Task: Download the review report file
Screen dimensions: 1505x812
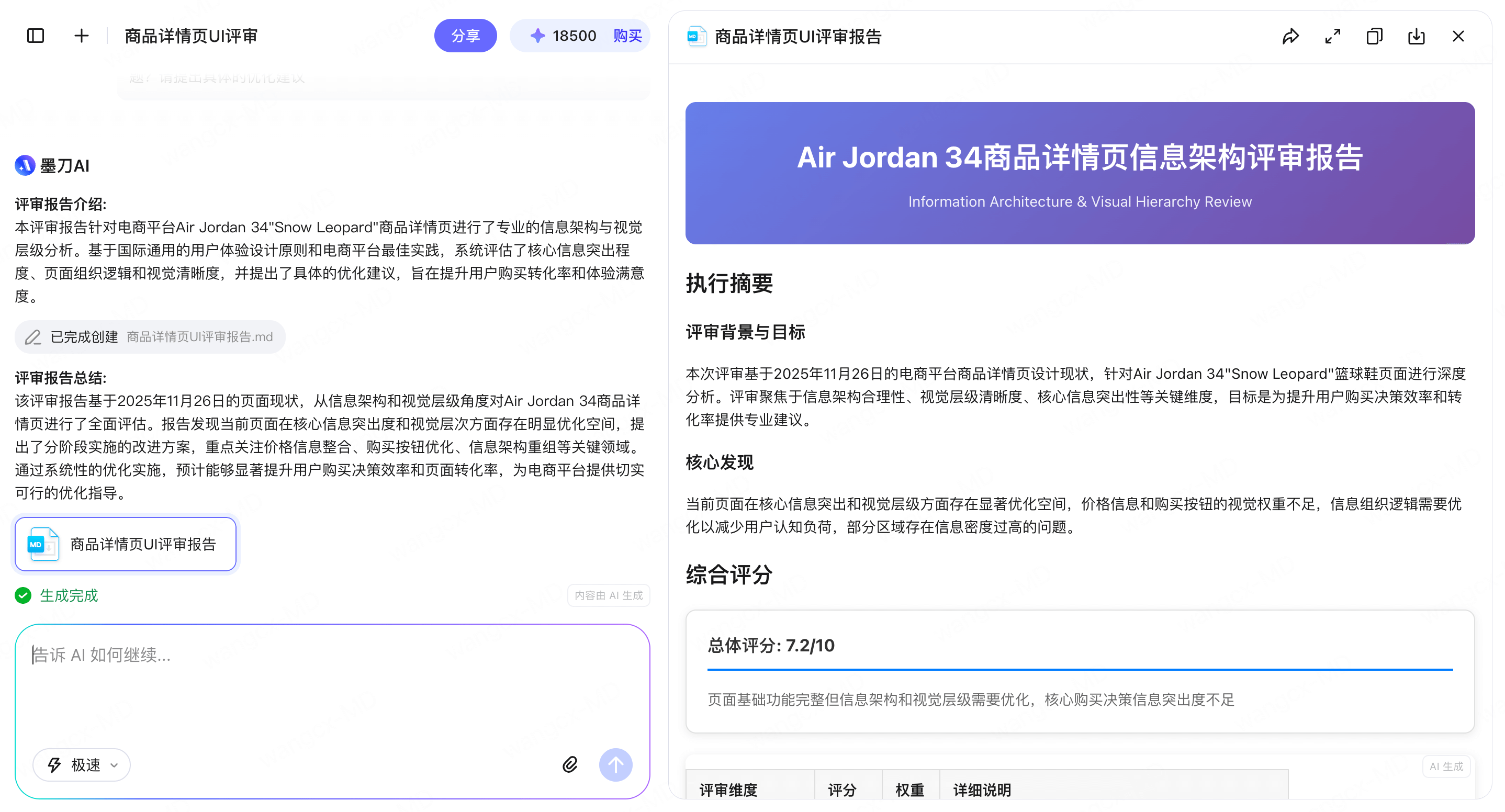Action: pyautogui.click(x=1416, y=36)
